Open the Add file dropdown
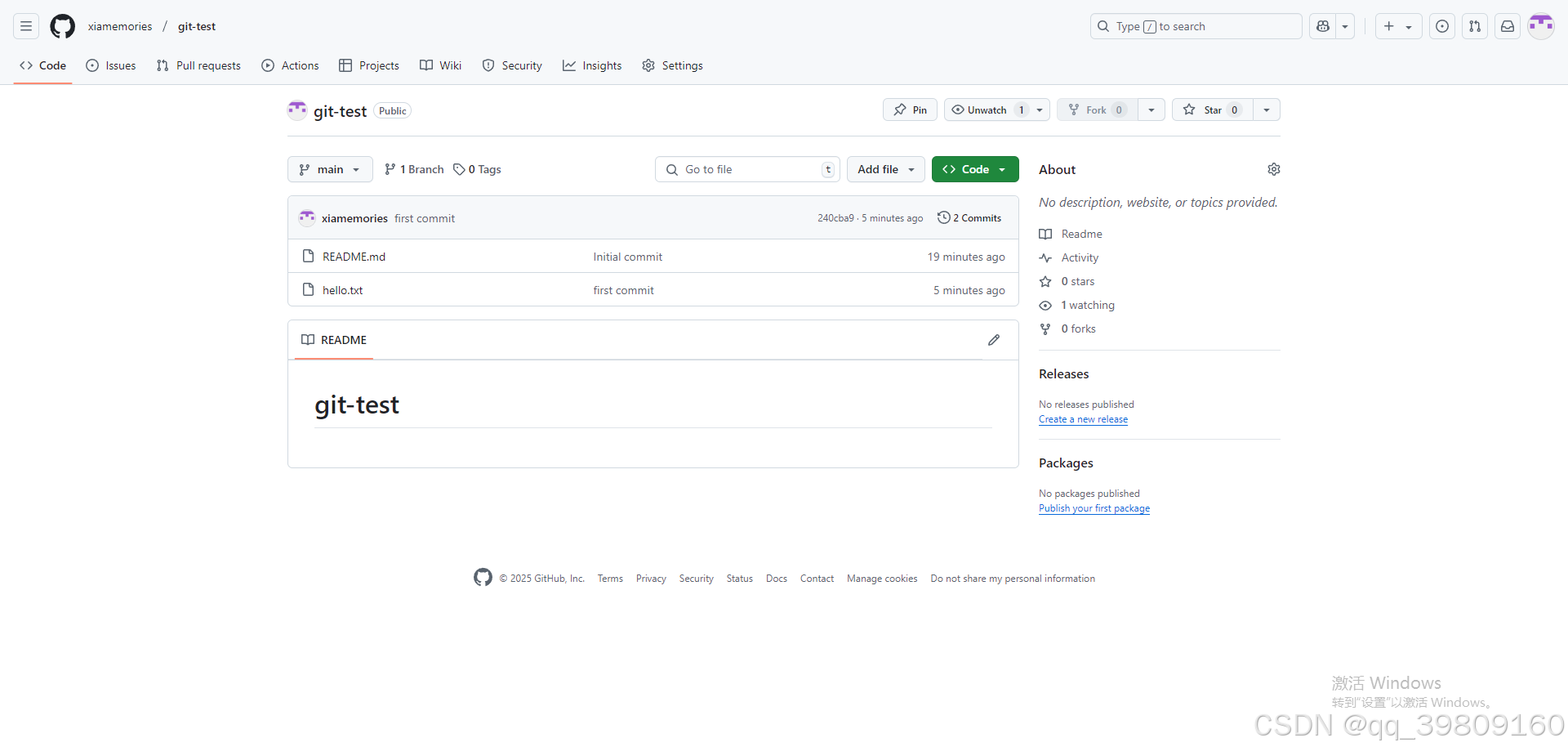 click(x=886, y=169)
